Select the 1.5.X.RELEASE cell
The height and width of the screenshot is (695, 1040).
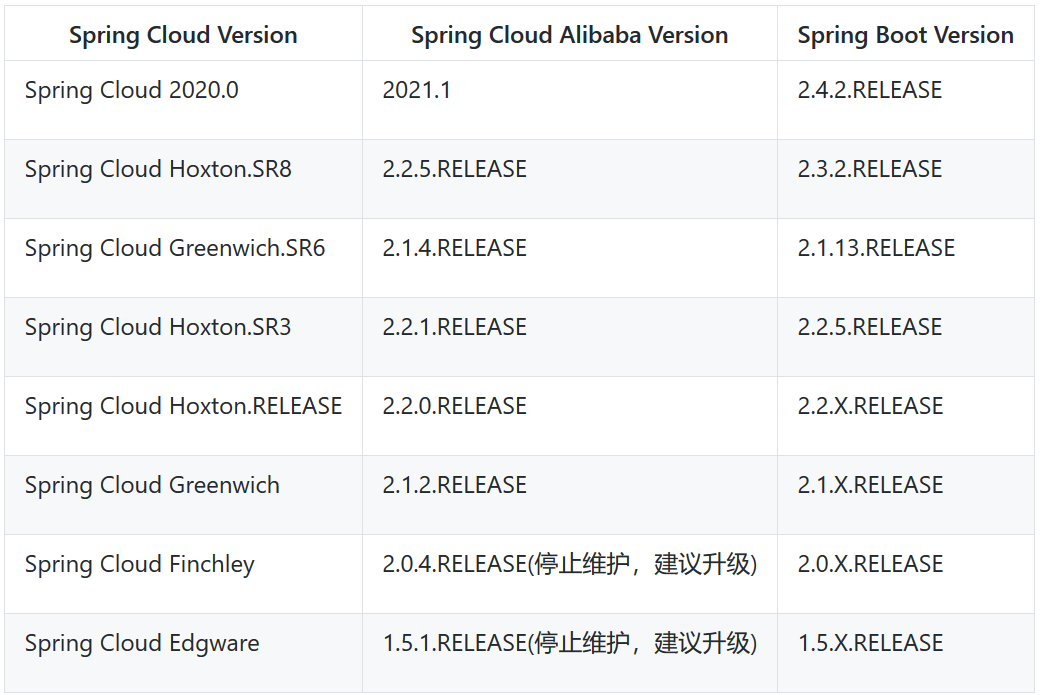point(905,653)
